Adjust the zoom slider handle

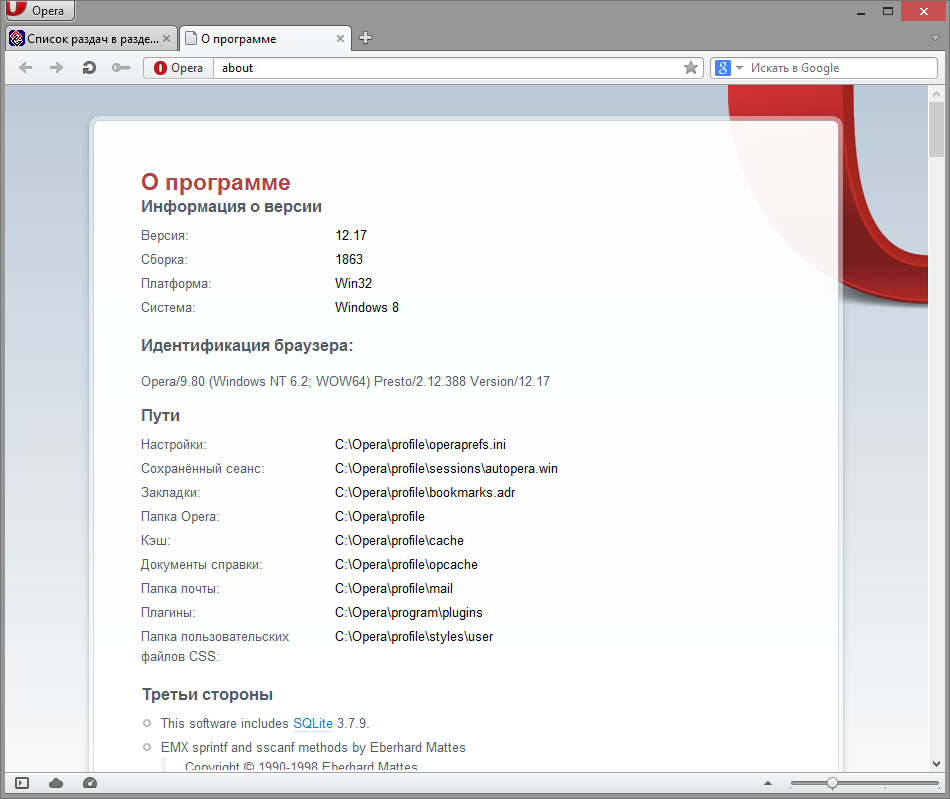832,783
